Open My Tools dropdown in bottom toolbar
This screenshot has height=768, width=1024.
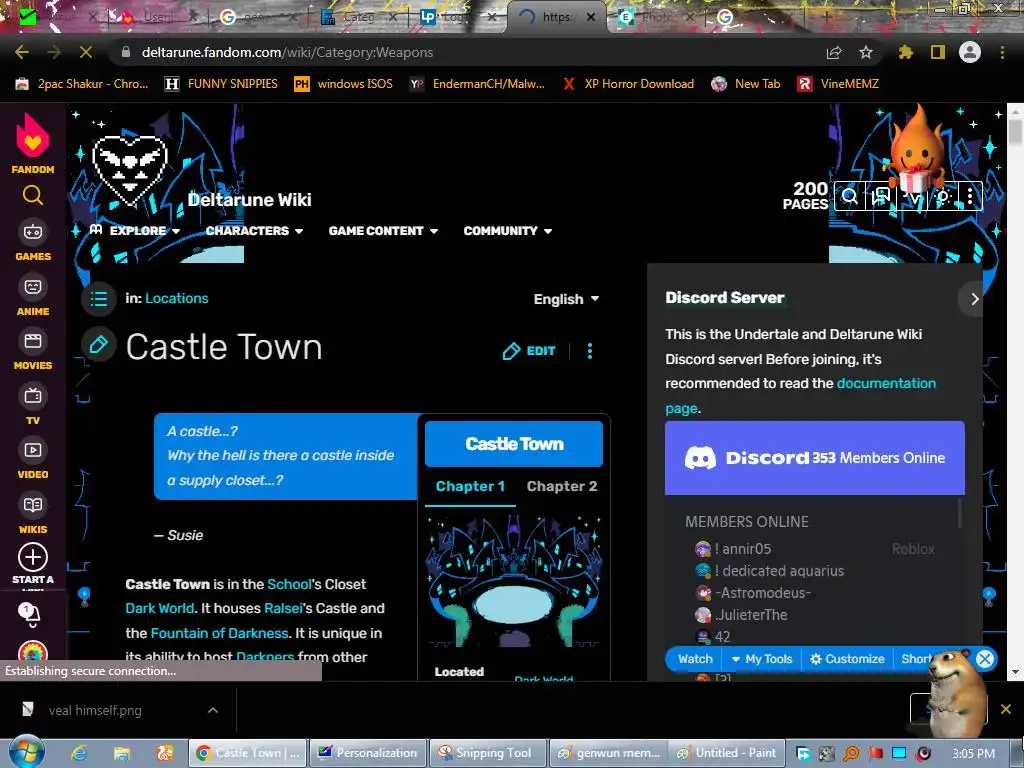761,659
